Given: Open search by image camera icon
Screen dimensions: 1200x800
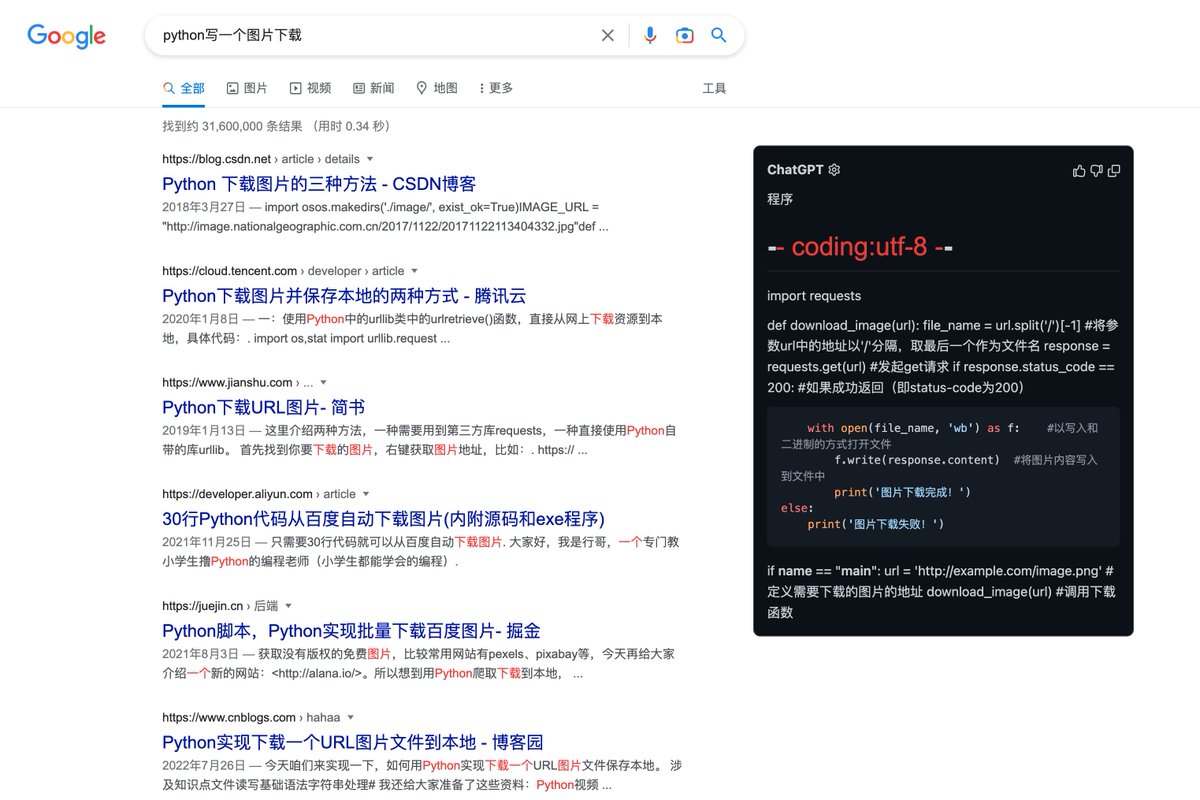Looking at the screenshot, I should [684, 36].
